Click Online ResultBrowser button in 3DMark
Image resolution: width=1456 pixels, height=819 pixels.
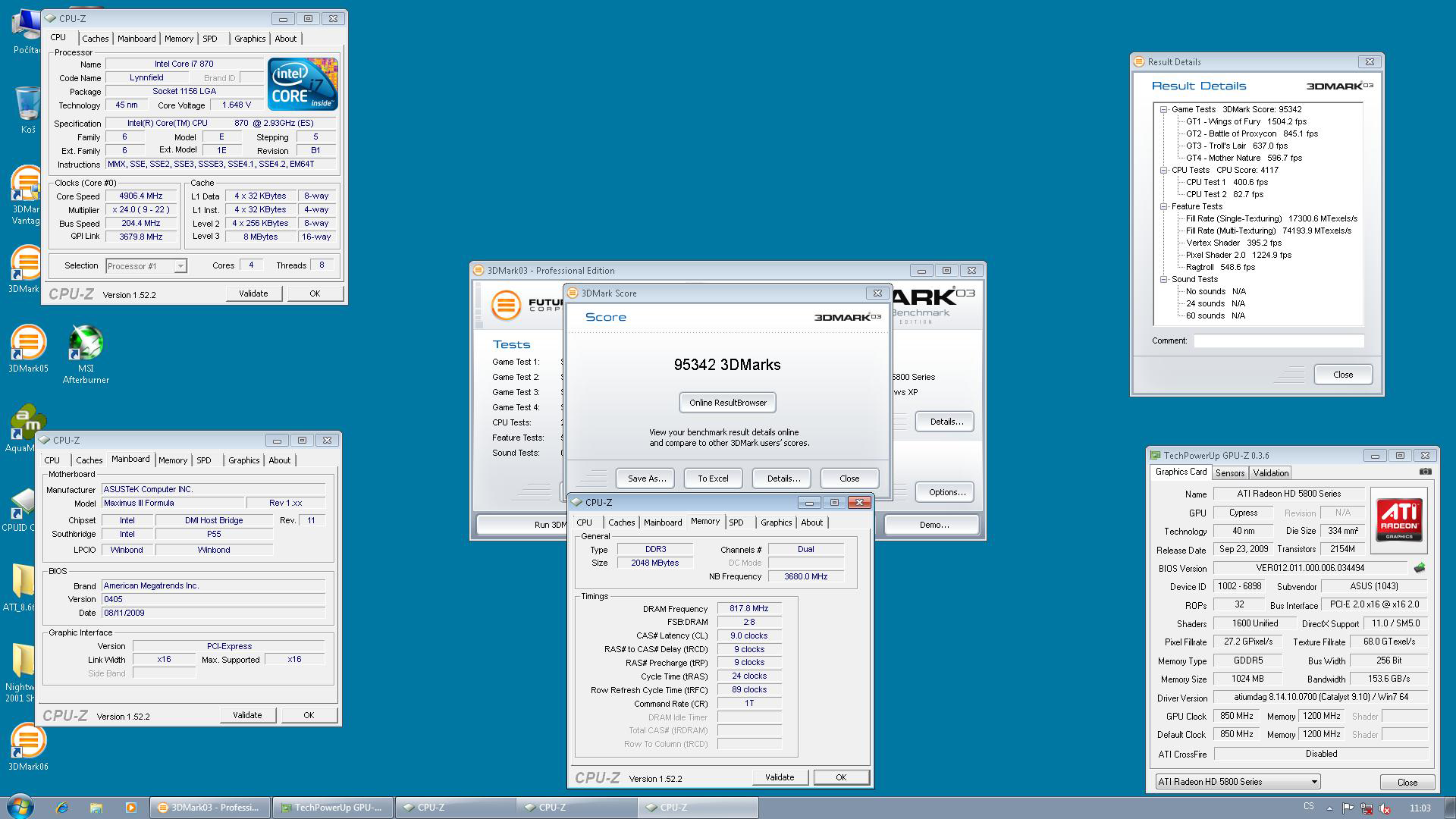click(727, 402)
